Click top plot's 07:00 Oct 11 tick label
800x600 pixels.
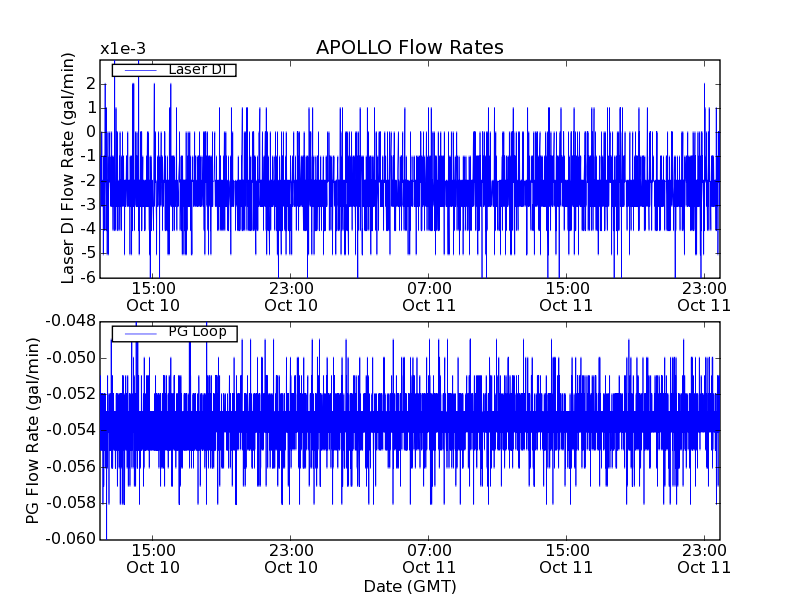[x=429, y=296]
